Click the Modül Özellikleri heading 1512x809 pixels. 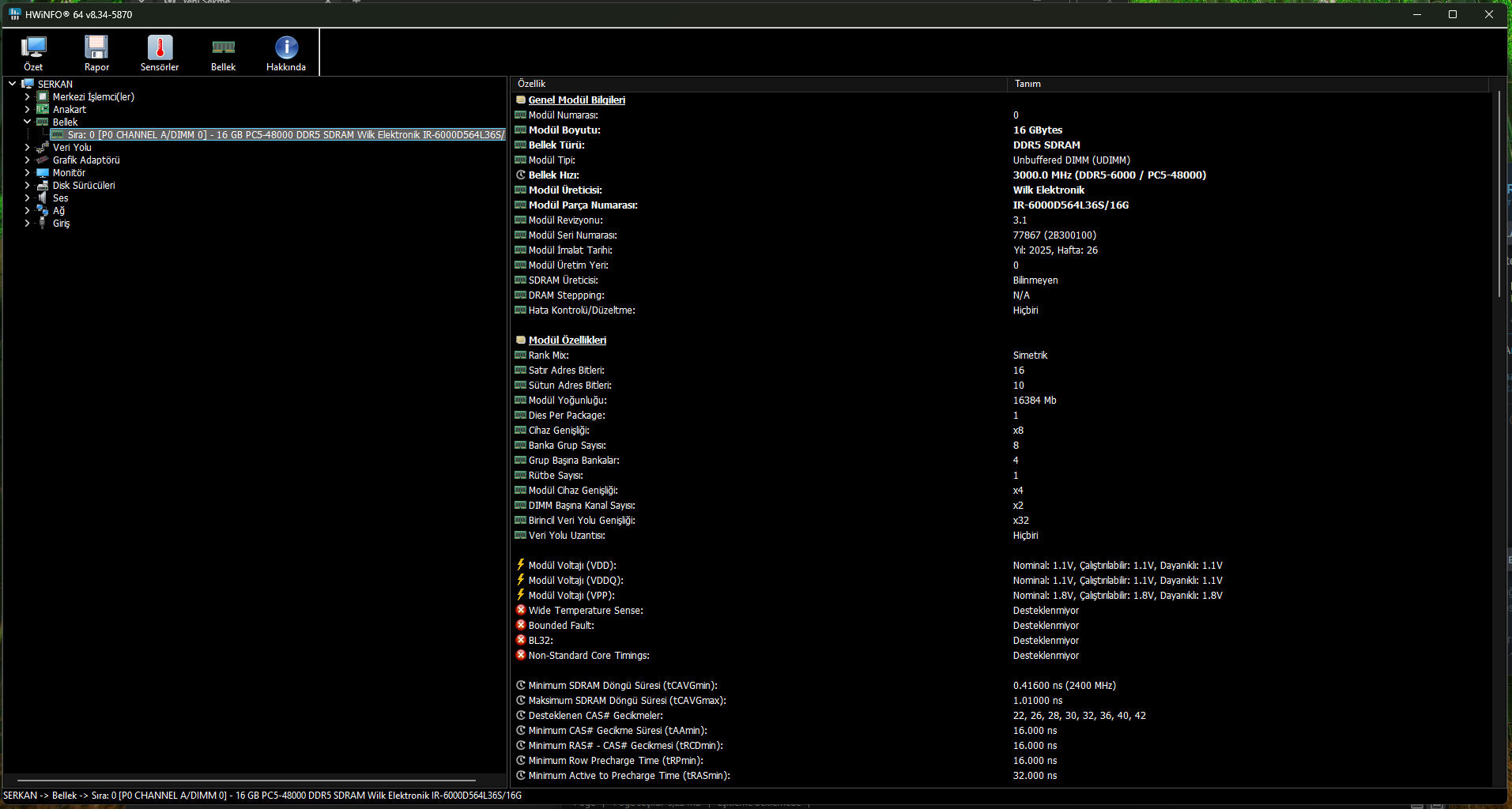point(567,340)
